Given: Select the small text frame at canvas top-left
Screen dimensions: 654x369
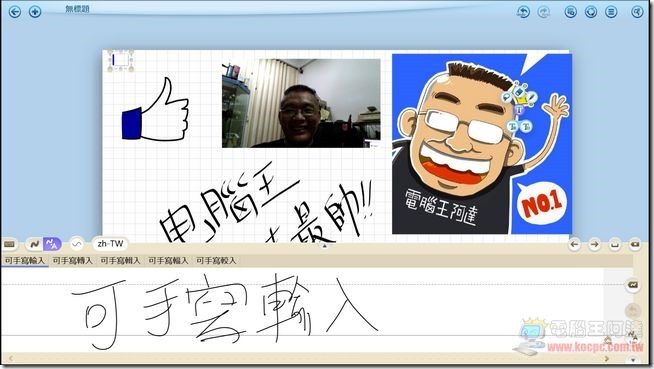Looking at the screenshot, I should point(121,60).
